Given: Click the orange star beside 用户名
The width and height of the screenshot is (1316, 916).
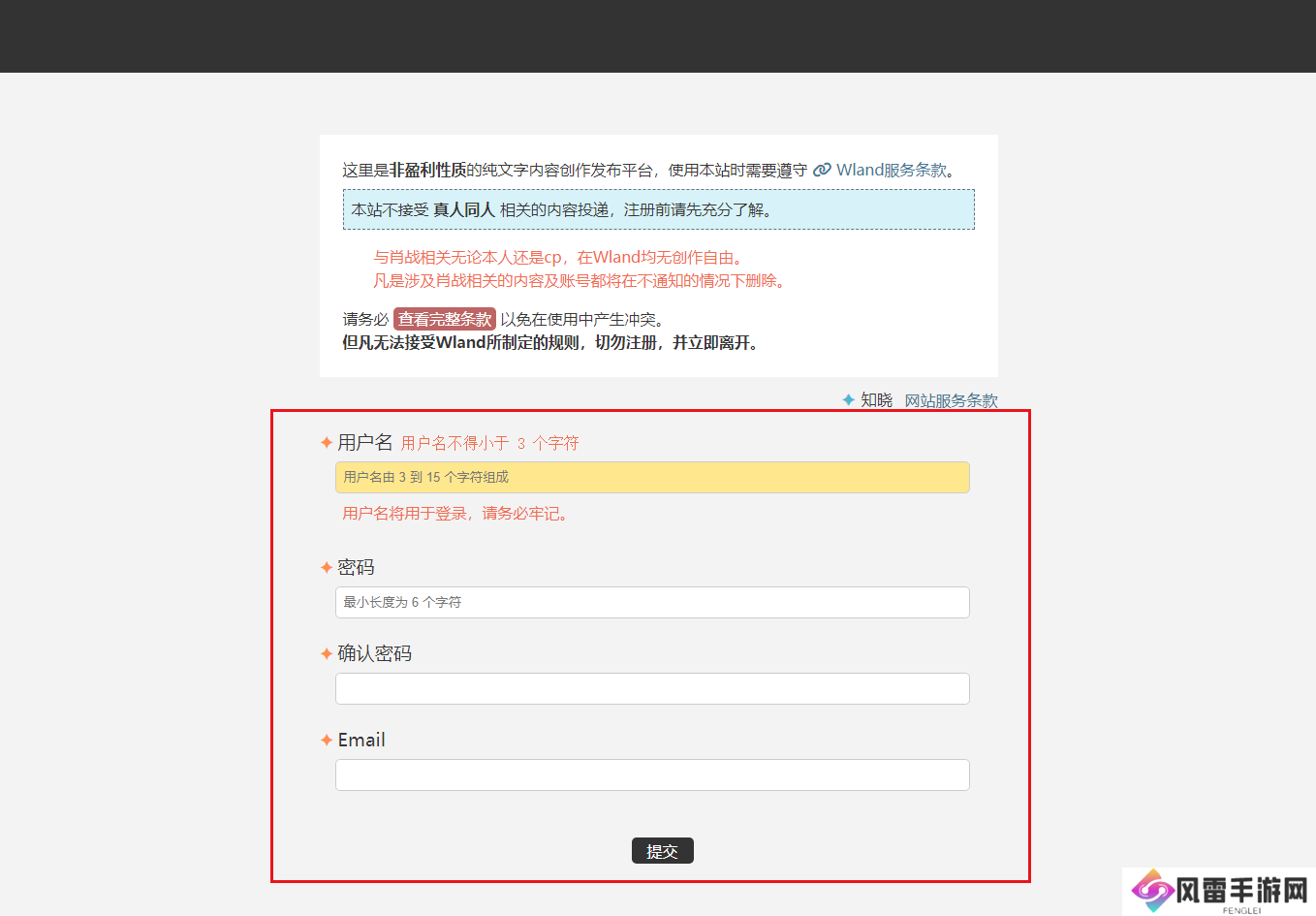Looking at the screenshot, I should click(x=327, y=443).
